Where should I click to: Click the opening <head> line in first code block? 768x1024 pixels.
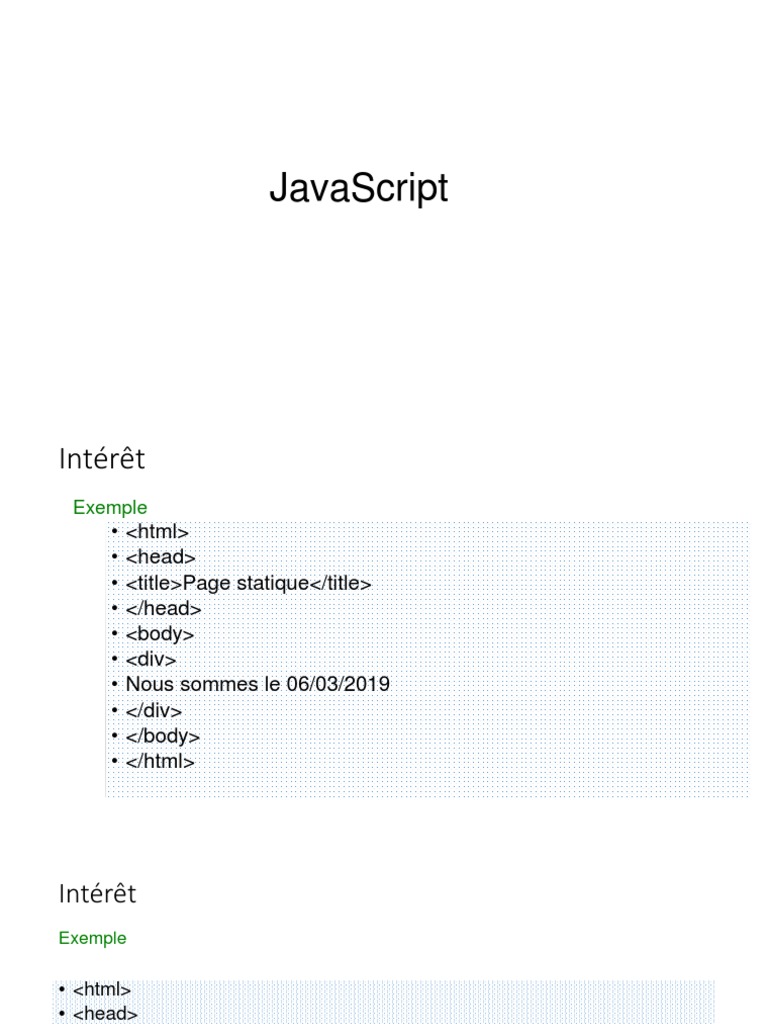pyautogui.click(x=160, y=558)
